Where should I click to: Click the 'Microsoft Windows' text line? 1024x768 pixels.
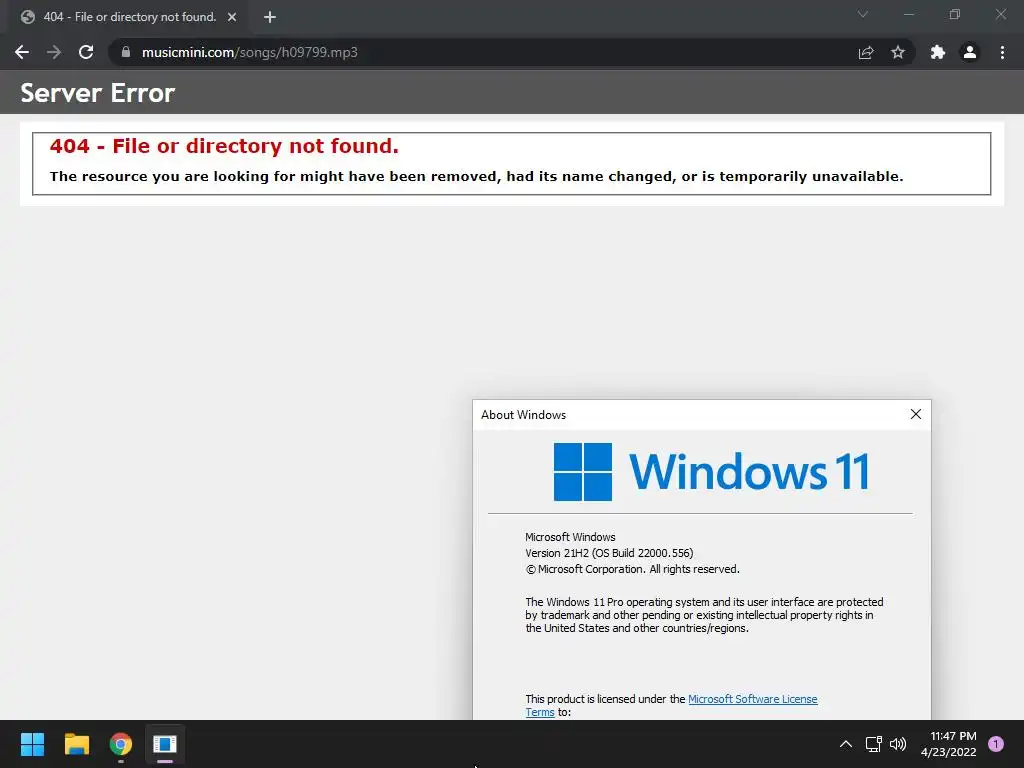pos(570,537)
